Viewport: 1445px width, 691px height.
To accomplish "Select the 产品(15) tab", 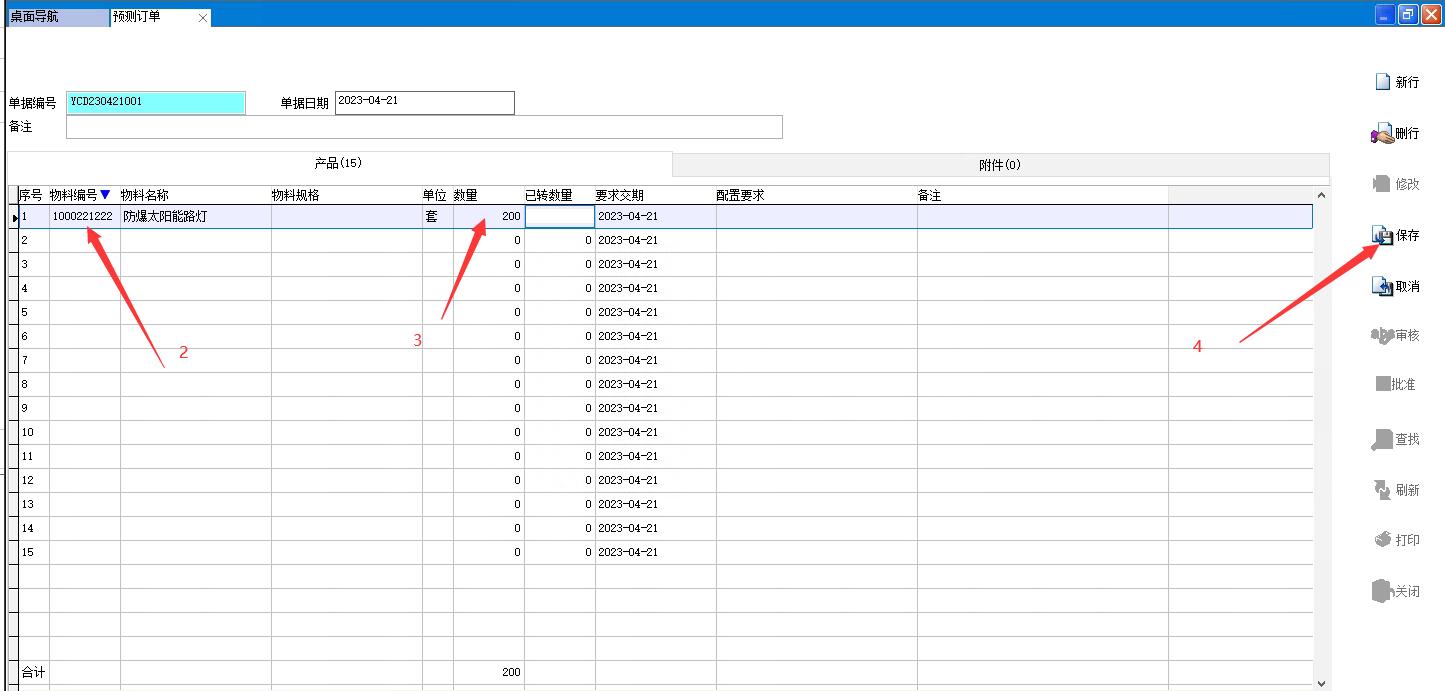I will click(x=338, y=163).
